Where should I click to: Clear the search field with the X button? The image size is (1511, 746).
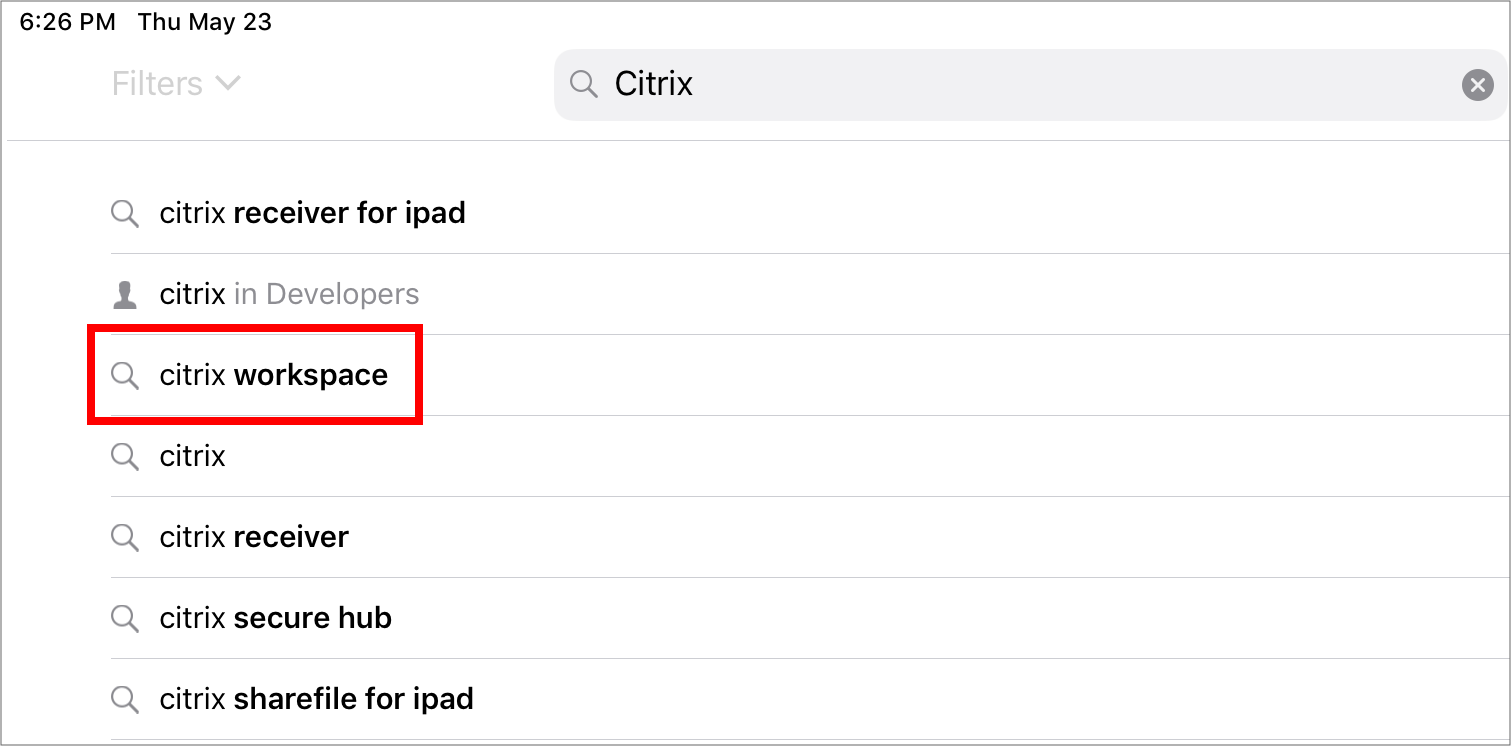click(1477, 85)
